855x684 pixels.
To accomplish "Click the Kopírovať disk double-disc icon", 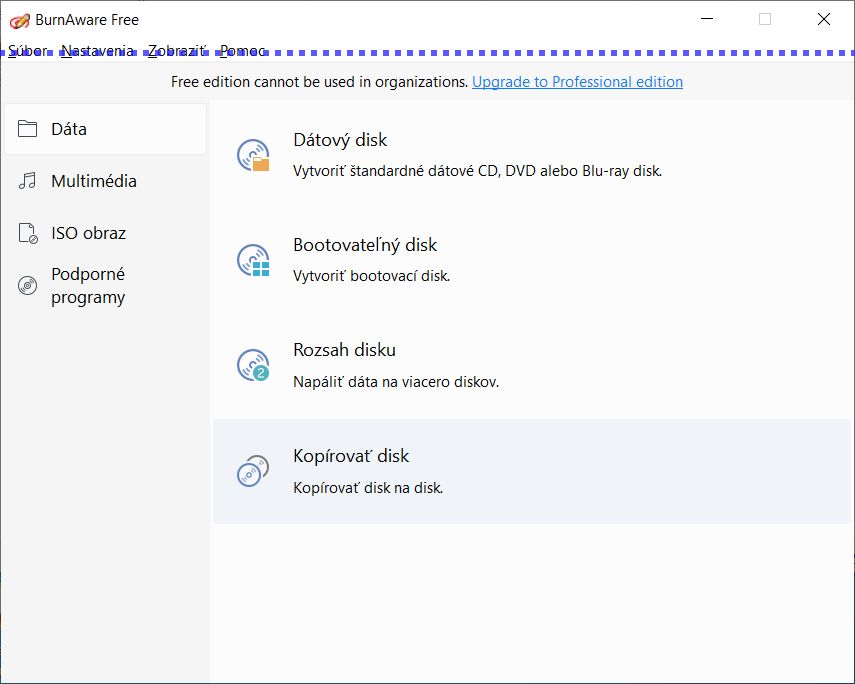I will pyautogui.click(x=253, y=471).
